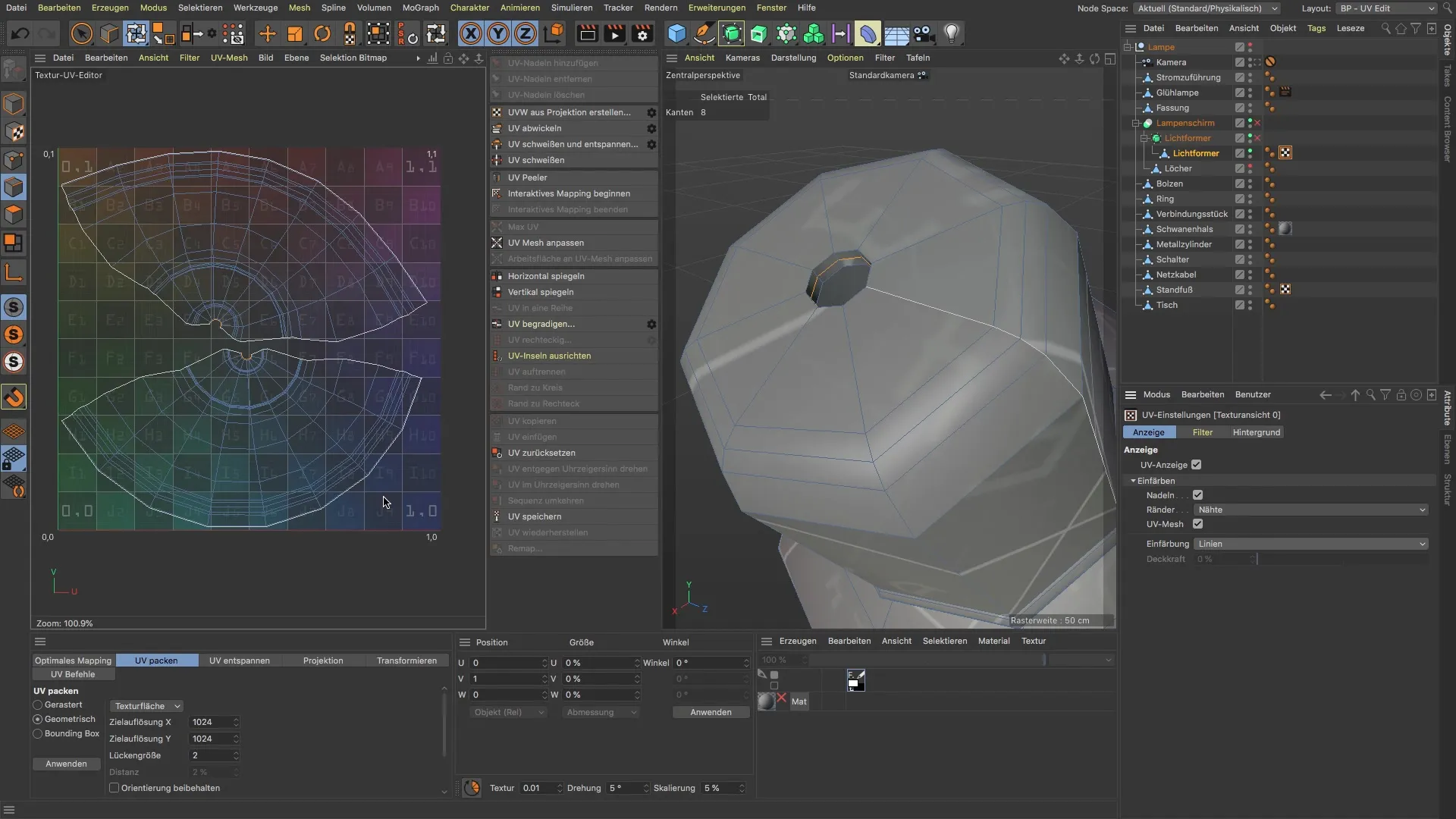
Task: Toggle the Nadeln checkbox
Action: click(x=1197, y=495)
